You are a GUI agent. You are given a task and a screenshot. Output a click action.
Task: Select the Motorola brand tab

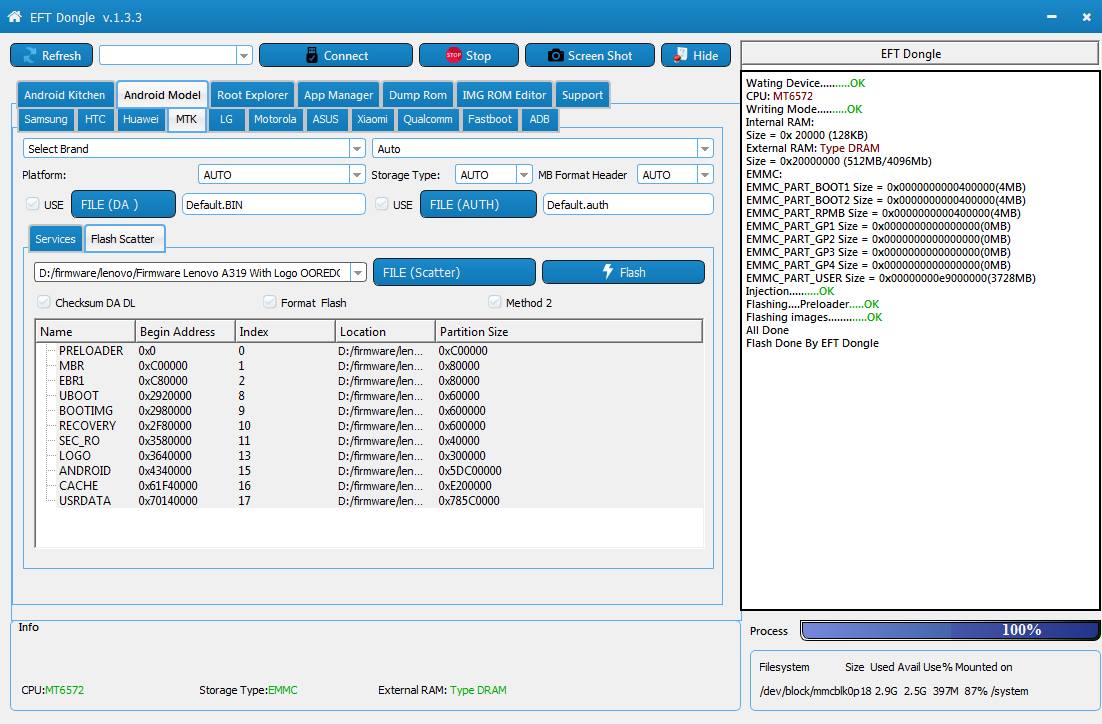pyautogui.click(x=275, y=119)
